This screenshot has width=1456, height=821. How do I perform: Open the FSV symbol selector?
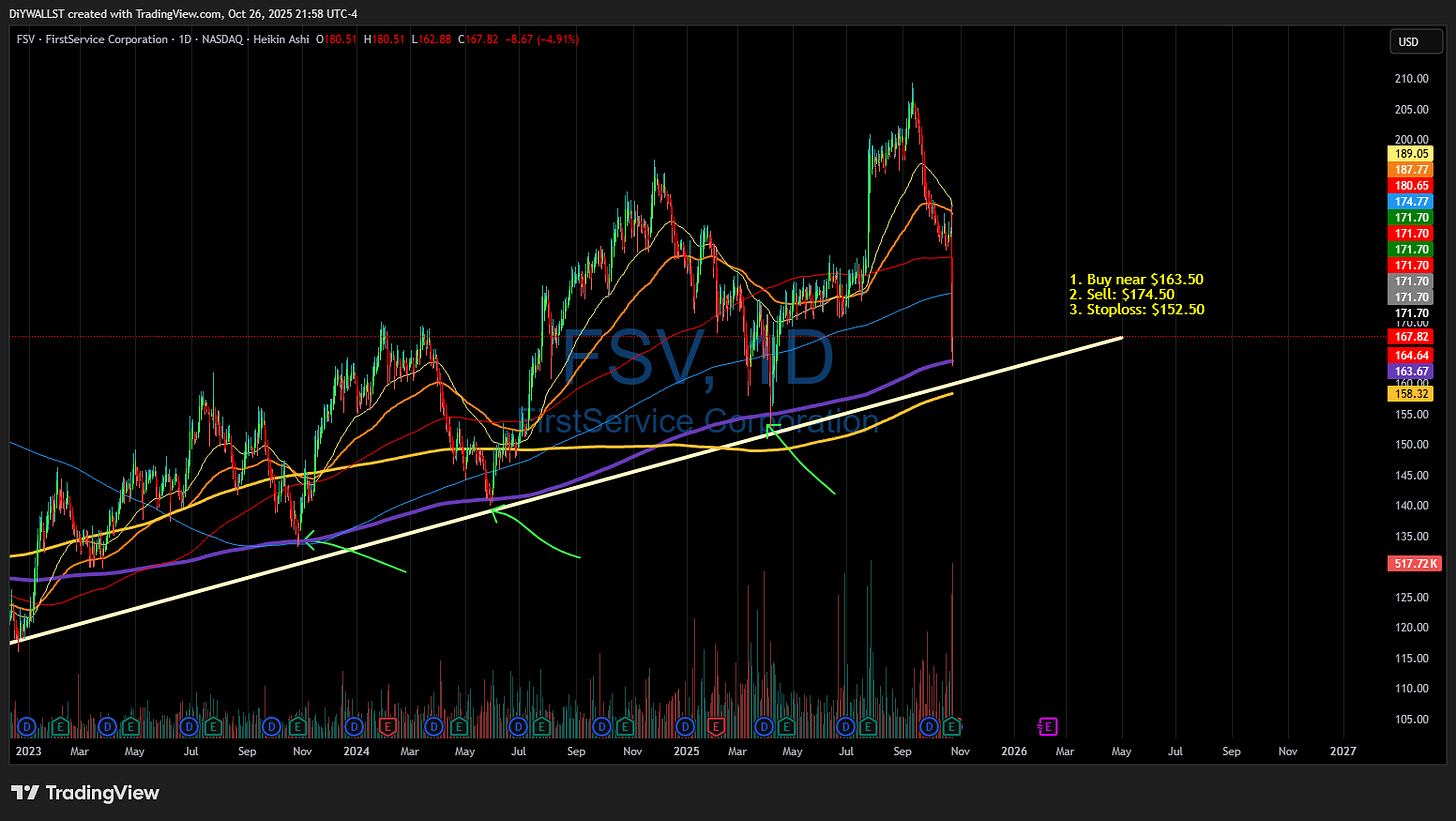coord(25,39)
